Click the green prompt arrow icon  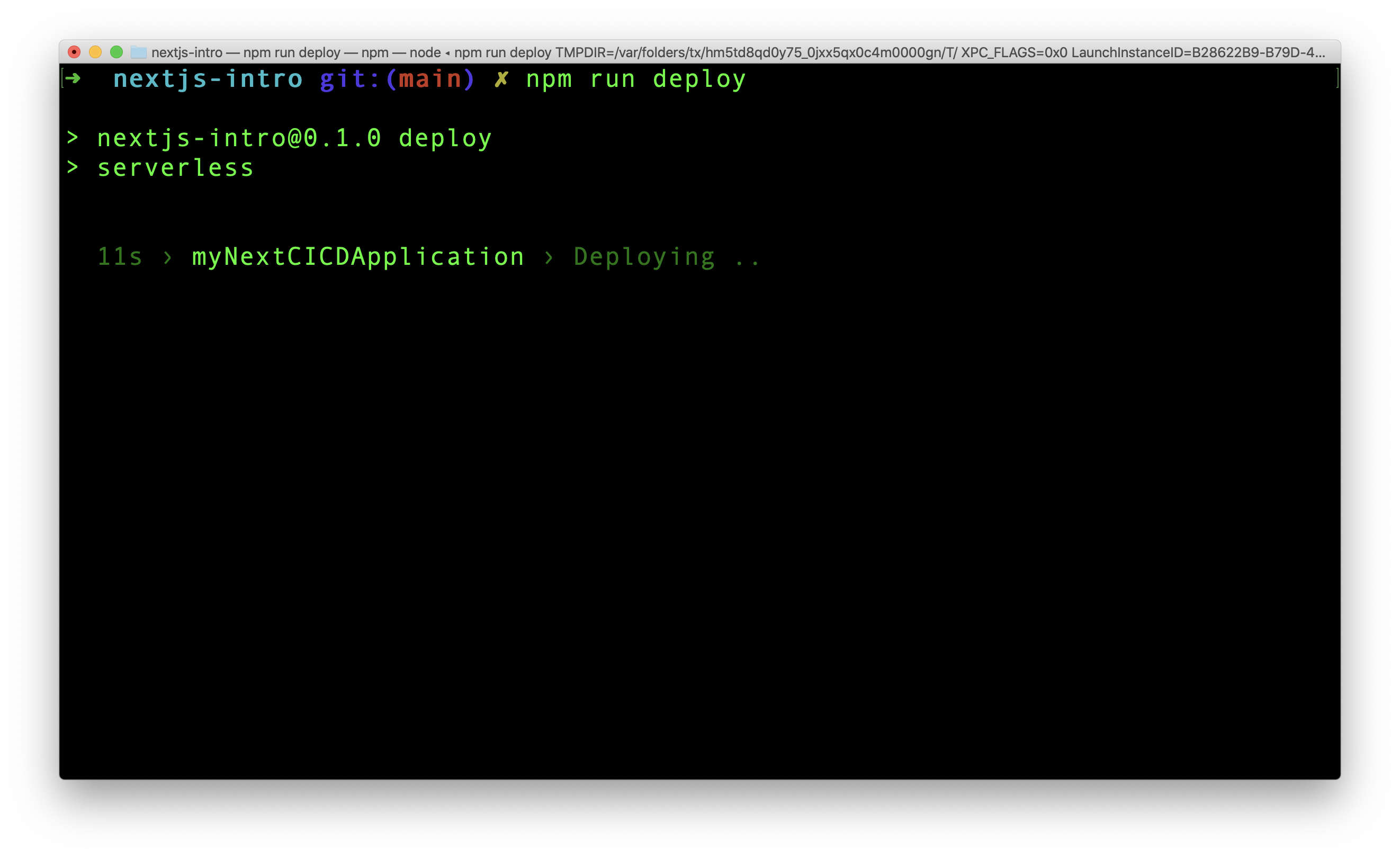[73, 78]
